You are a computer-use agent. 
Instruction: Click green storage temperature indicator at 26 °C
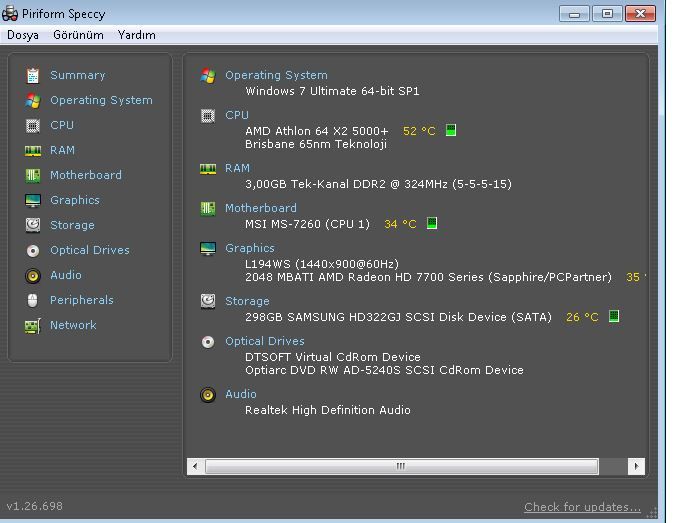point(614,316)
